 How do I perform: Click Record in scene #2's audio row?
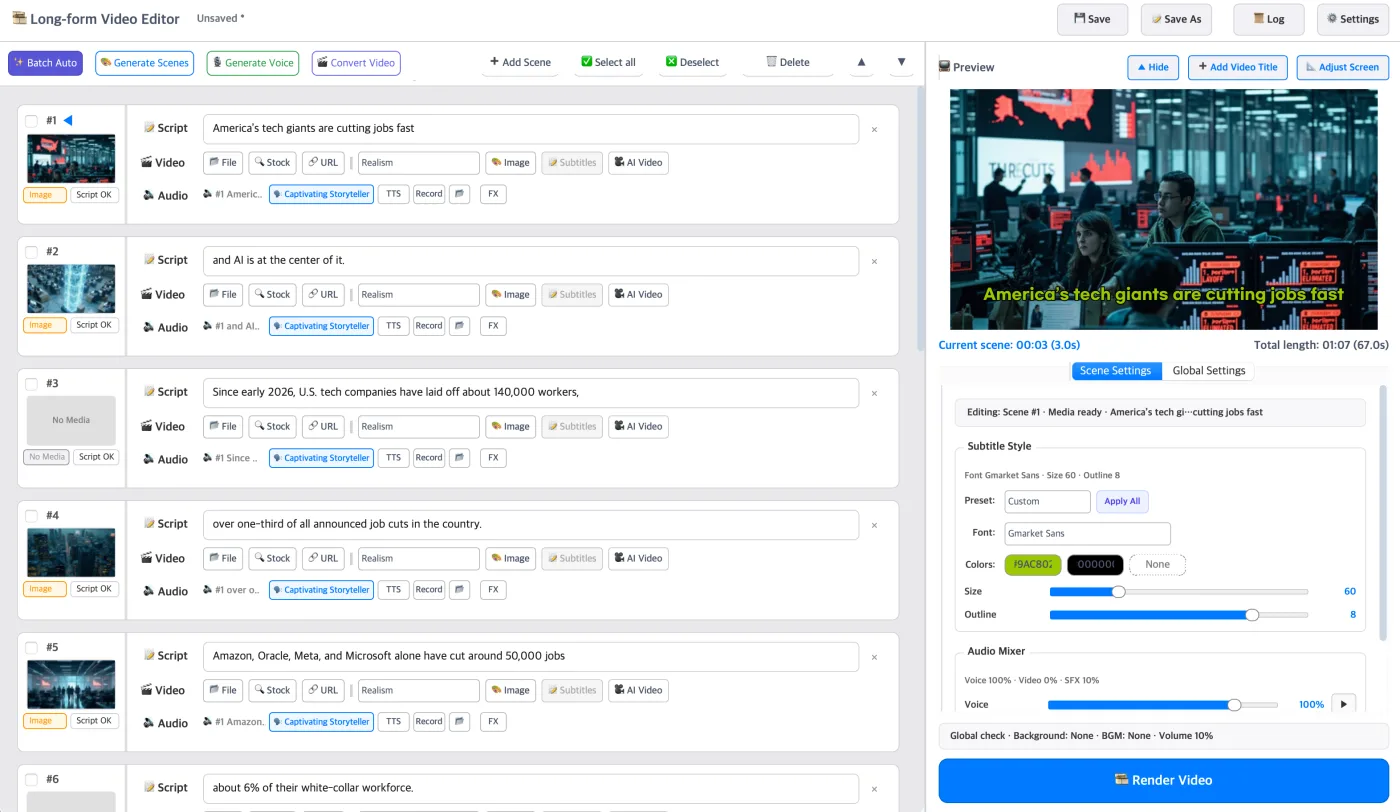(x=429, y=326)
